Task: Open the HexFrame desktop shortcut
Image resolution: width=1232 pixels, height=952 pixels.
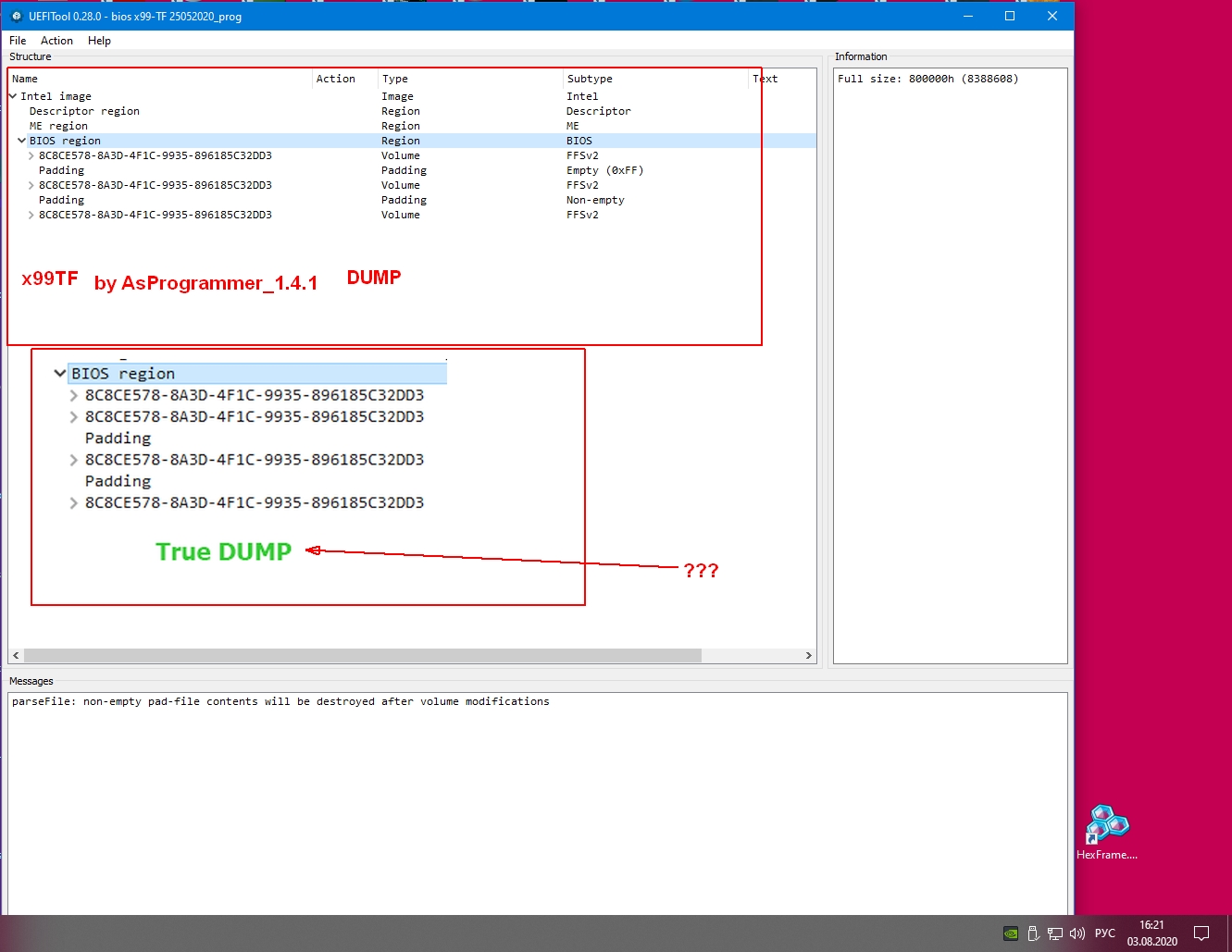Action: (1107, 832)
